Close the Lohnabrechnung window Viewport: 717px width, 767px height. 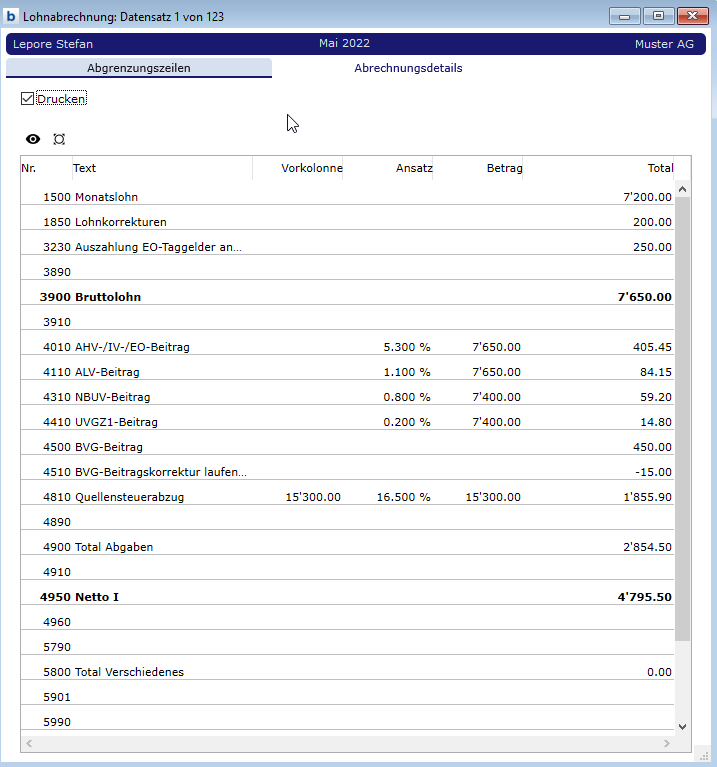click(x=691, y=16)
